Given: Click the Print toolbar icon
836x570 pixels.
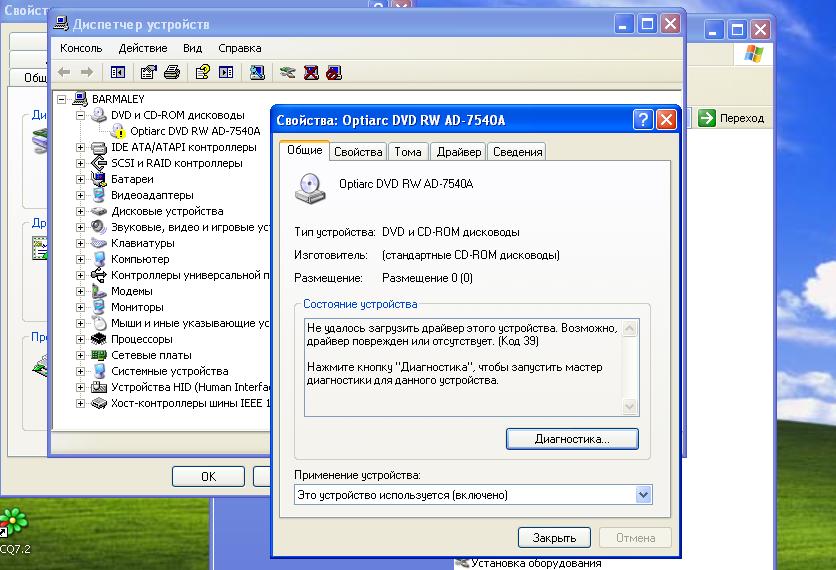Looking at the screenshot, I should [x=172, y=72].
